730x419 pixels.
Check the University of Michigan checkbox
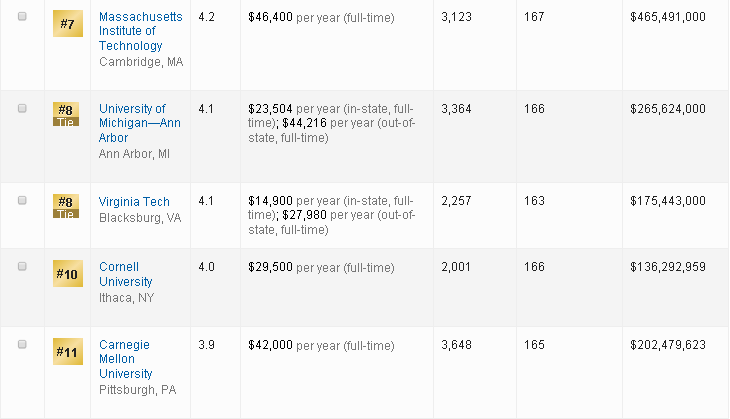point(23,109)
